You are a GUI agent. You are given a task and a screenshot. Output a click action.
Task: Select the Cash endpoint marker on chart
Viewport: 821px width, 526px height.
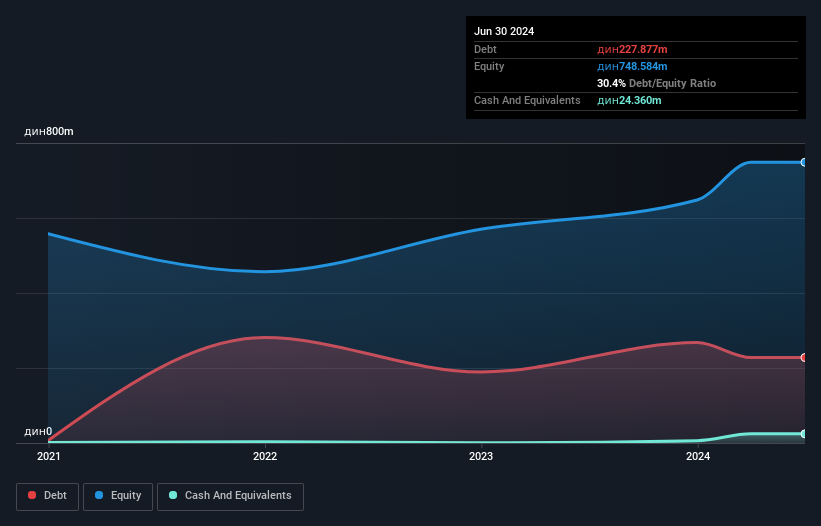click(x=804, y=434)
